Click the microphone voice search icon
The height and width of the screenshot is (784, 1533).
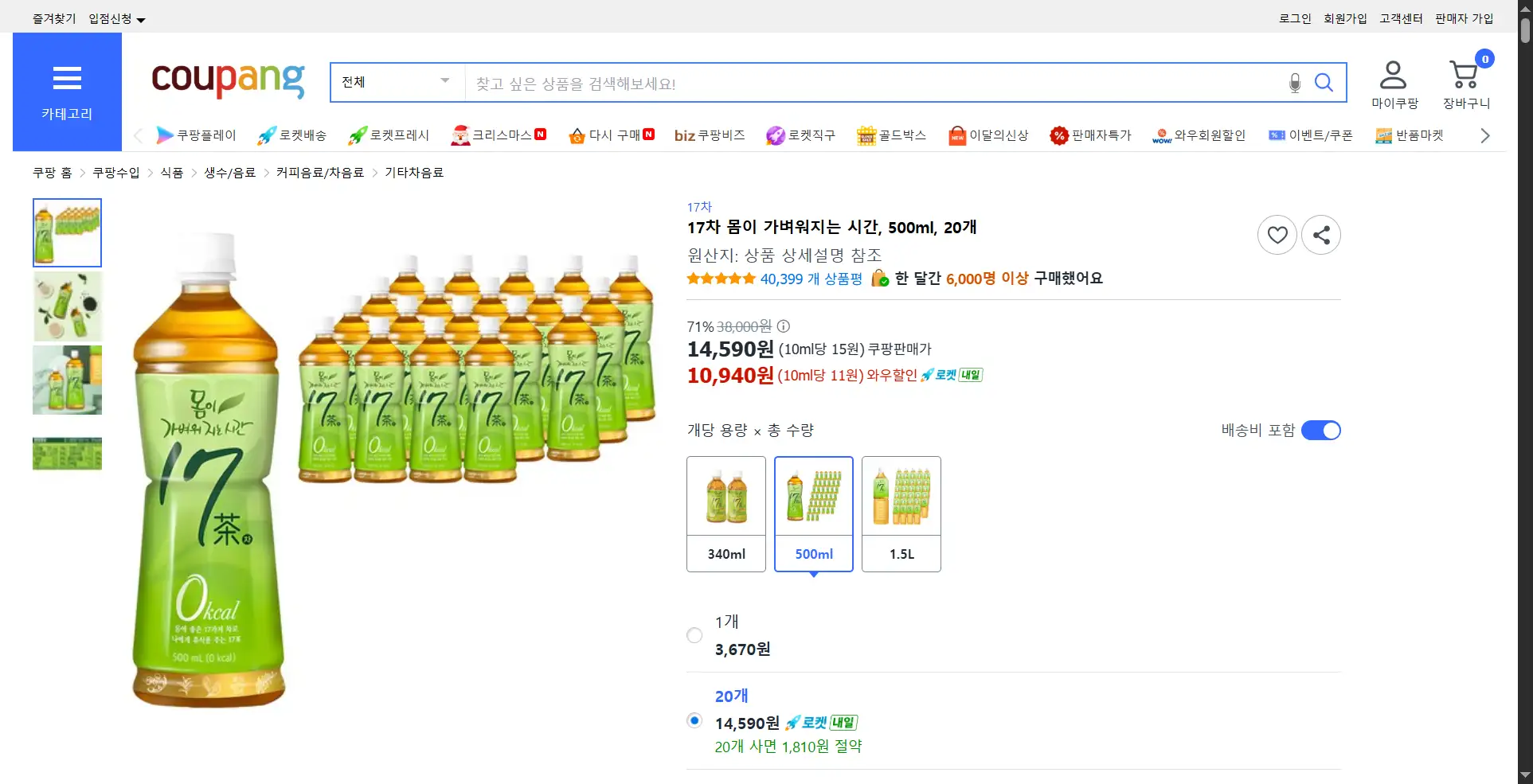(x=1295, y=83)
